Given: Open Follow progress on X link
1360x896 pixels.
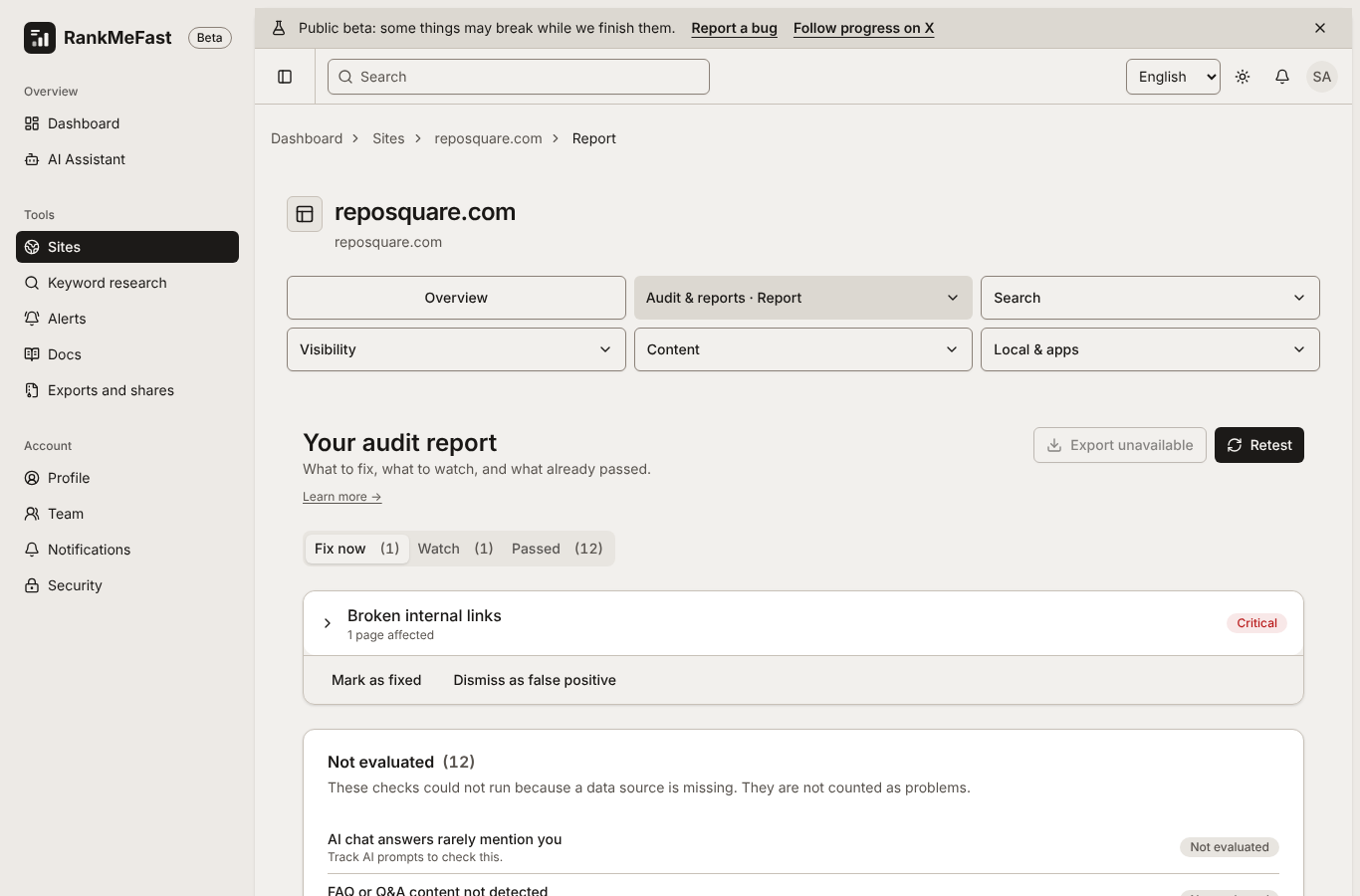Looking at the screenshot, I should [863, 28].
